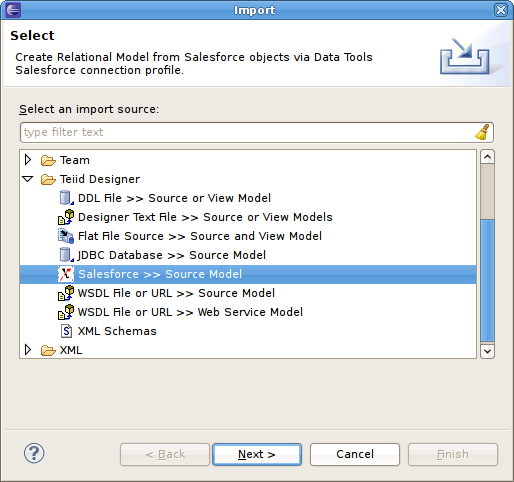The height and width of the screenshot is (482, 514).
Task: Click the < Back button
Action: click(165, 454)
